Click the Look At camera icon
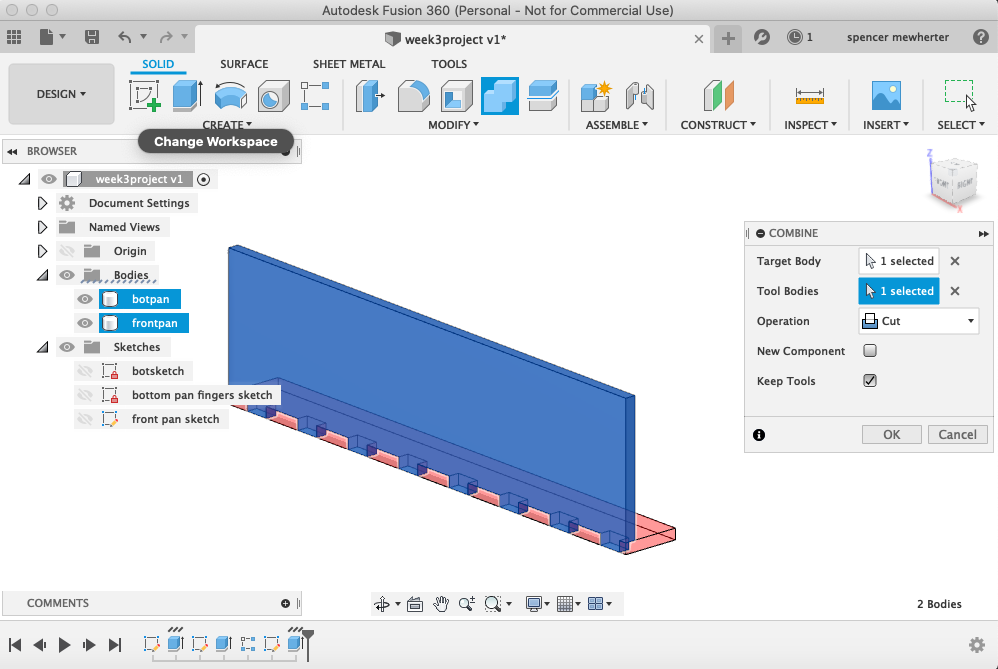 click(x=415, y=603)
